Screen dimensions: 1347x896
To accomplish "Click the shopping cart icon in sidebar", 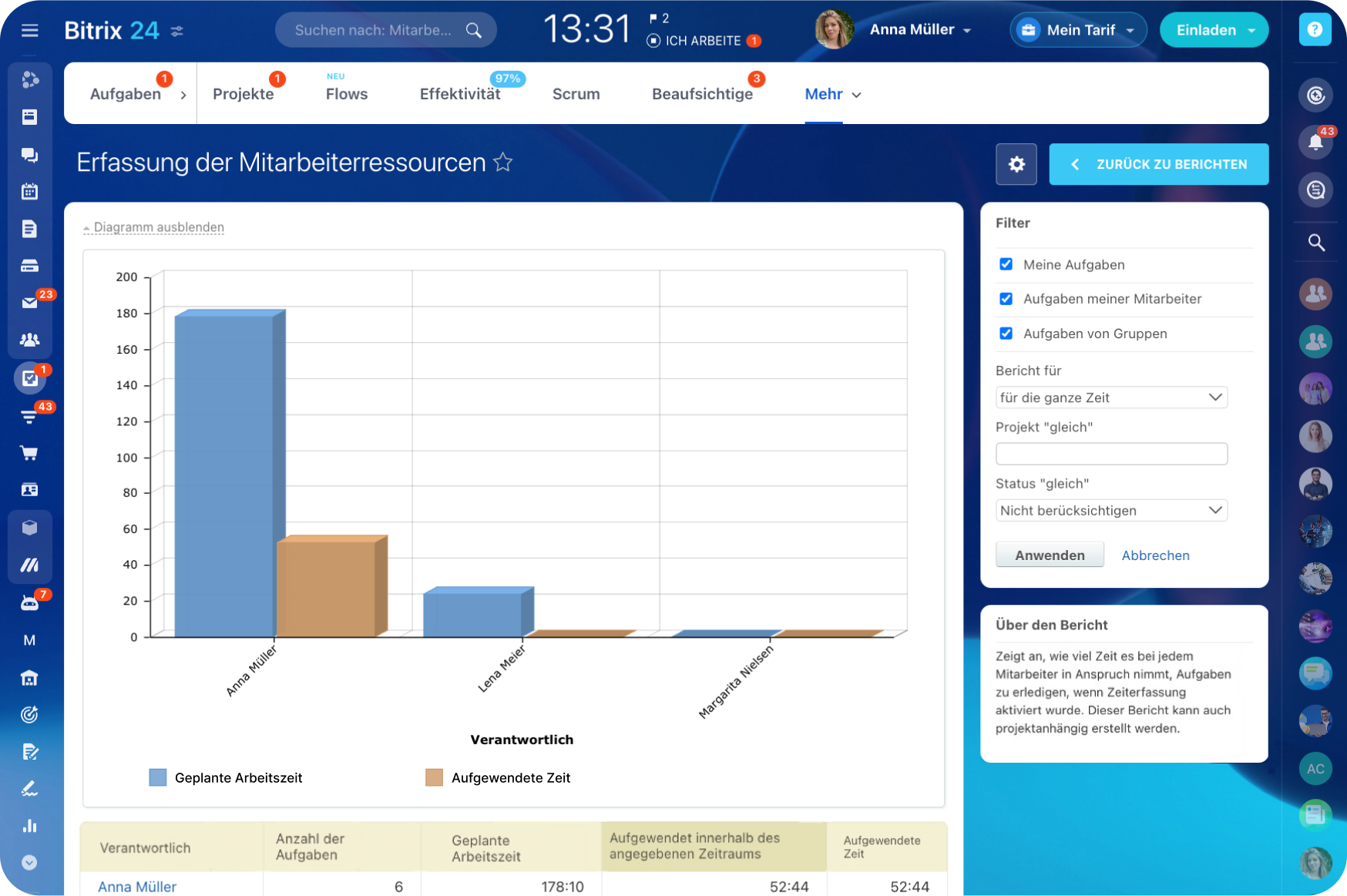I will [29, 453].
